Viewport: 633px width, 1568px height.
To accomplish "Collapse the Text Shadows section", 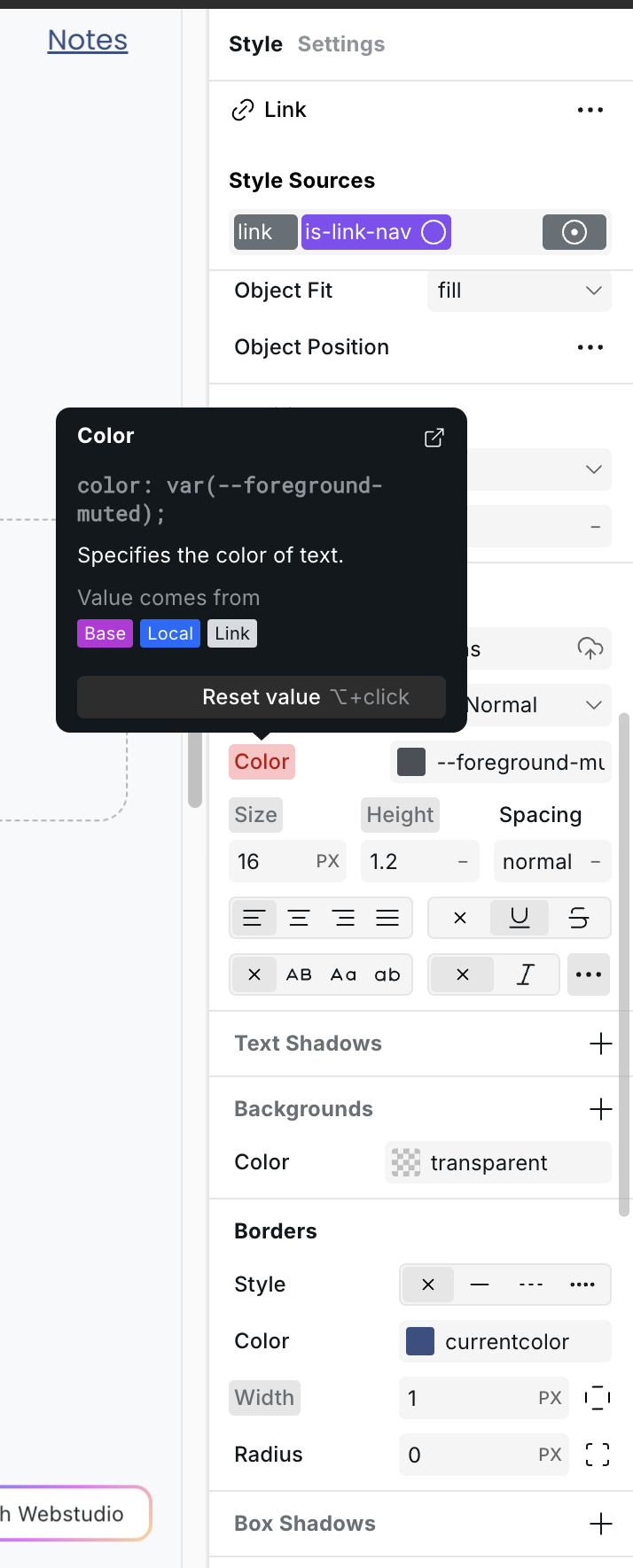I will pyautogui.click(x=308, y=1044).
